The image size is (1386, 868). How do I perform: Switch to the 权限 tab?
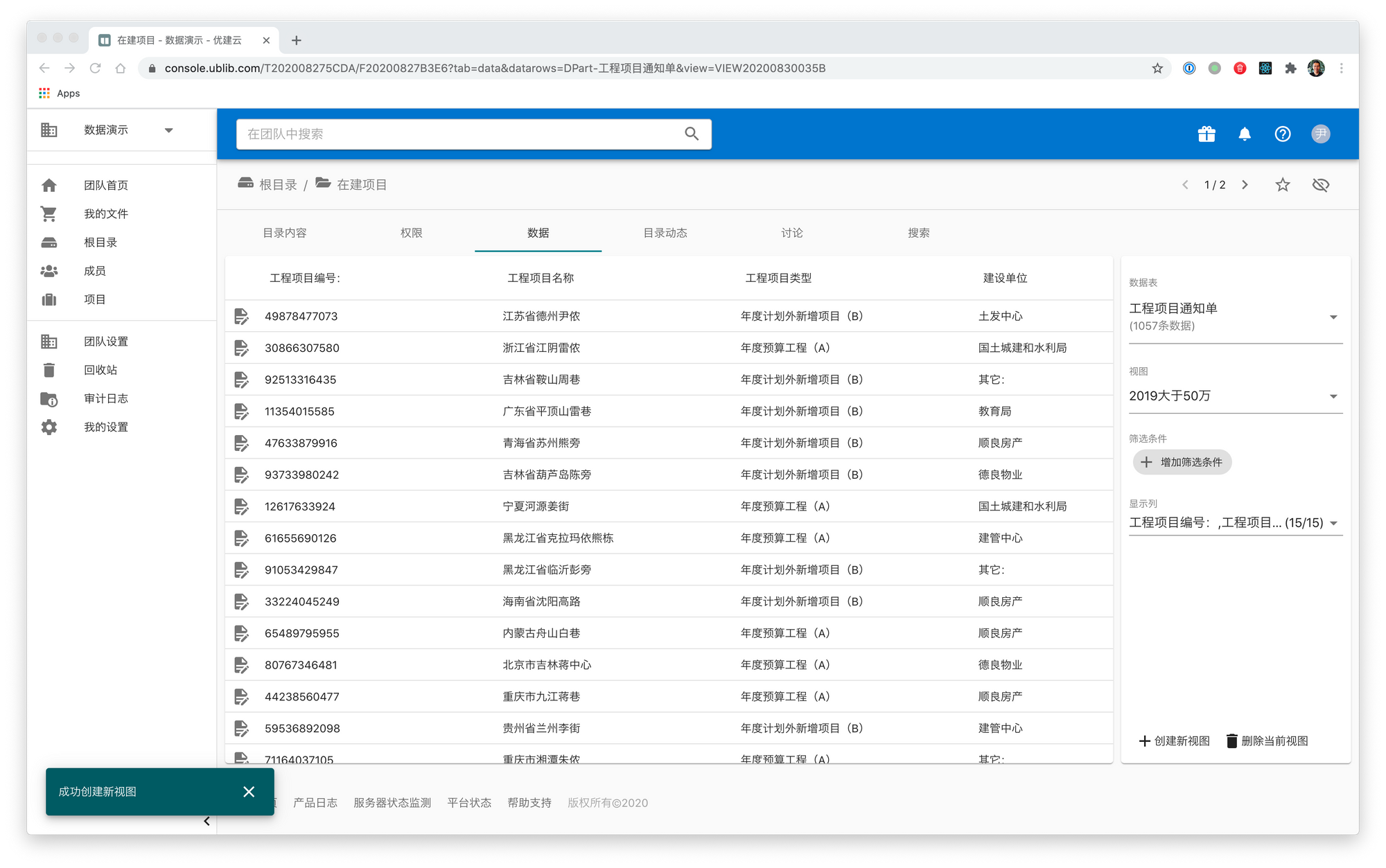412,233
